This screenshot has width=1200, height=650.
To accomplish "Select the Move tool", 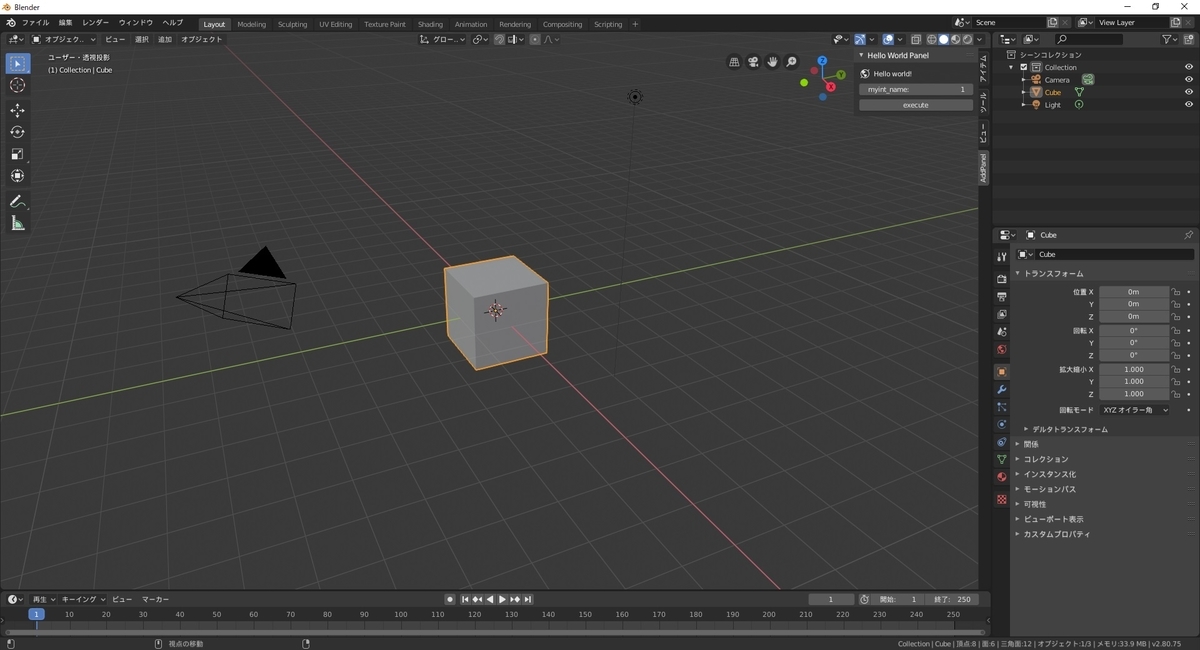I will (17, 110).
